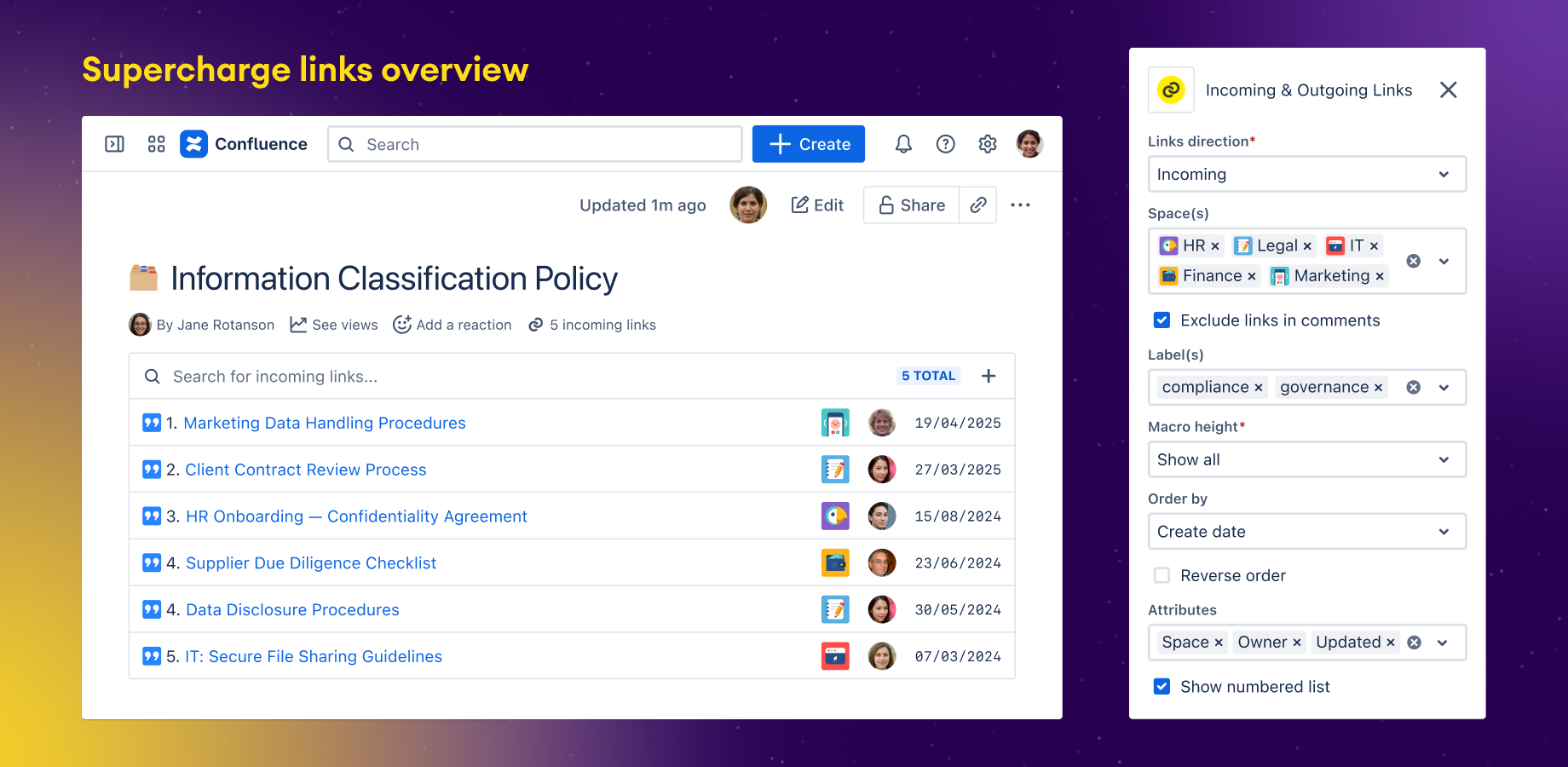Open the more actions ellipsis menu
The height and width of the screenshot is (767, 1568).
click(x=1020, y=205)
